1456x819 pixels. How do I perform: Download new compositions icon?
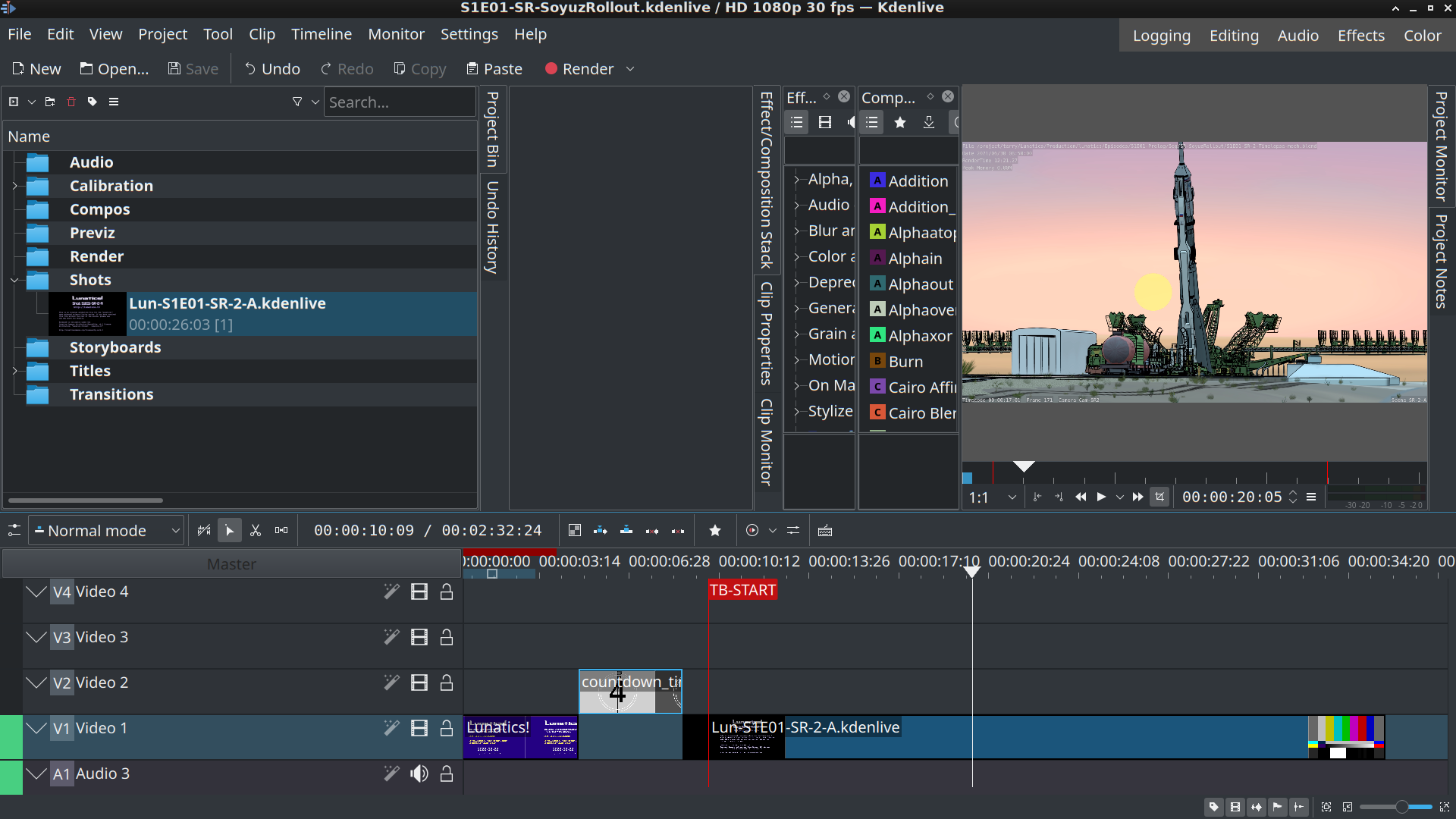pyautogui.click(x=929, y=122)
